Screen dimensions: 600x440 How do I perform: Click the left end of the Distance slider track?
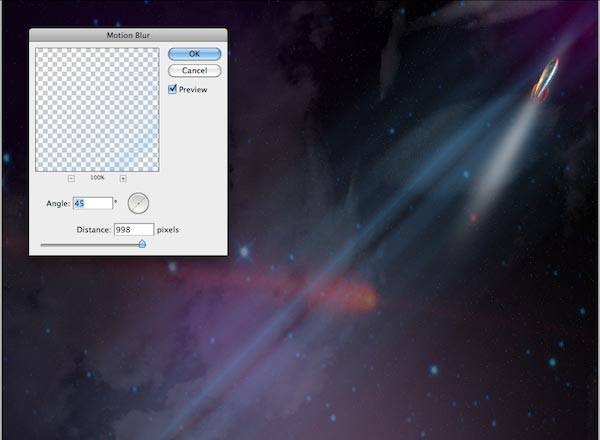coord(42,244)
